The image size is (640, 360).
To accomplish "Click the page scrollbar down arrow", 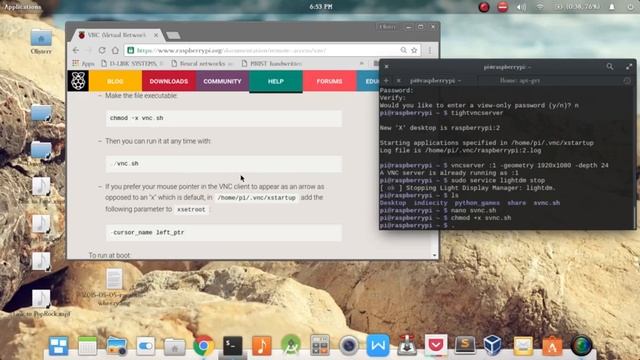I will tap(434, 256).
